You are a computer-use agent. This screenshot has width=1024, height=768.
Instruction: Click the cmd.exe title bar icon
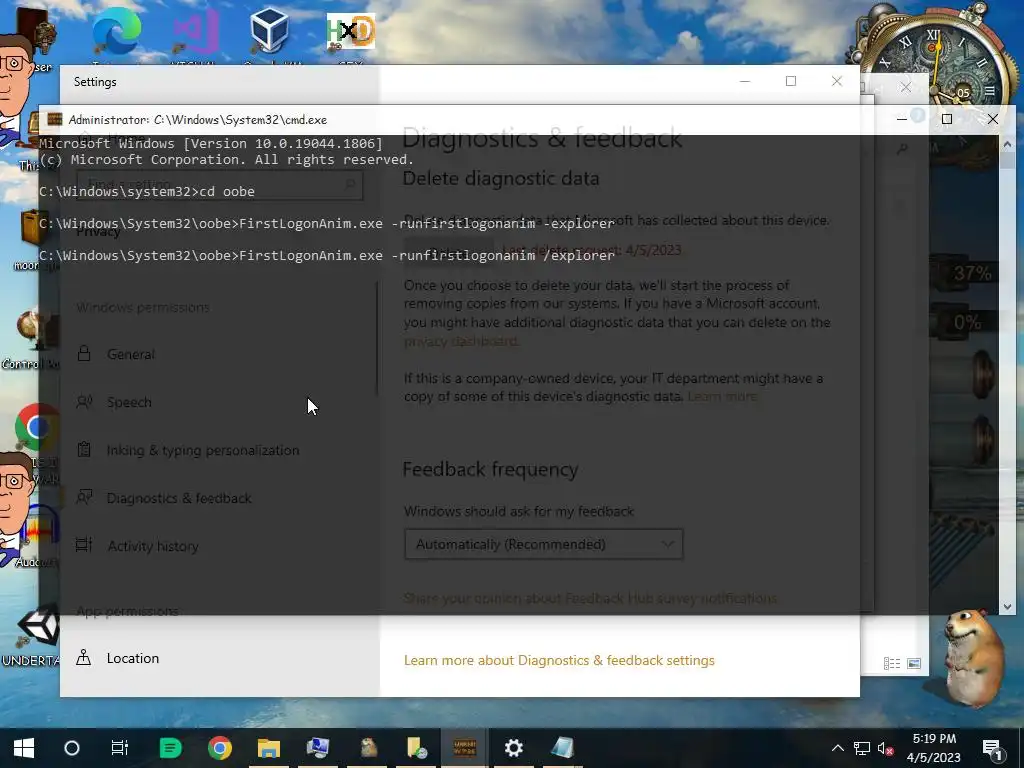55,120
